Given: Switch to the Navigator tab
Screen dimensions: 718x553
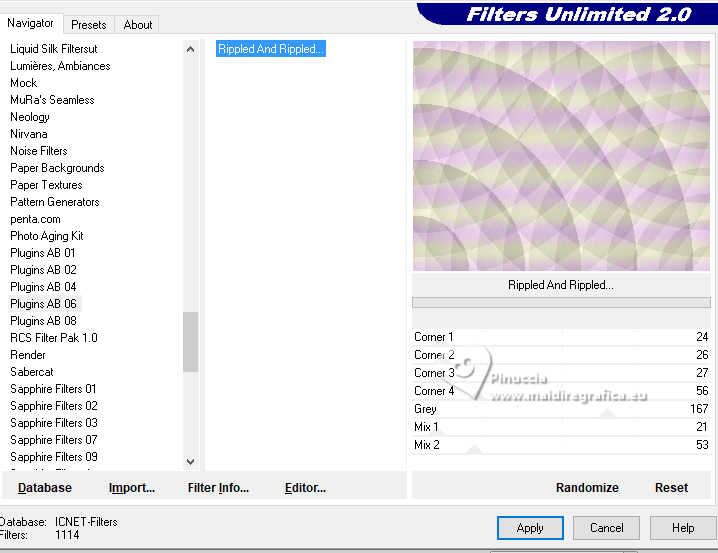Looking at the screenshot, I should (x=30, y=23).
